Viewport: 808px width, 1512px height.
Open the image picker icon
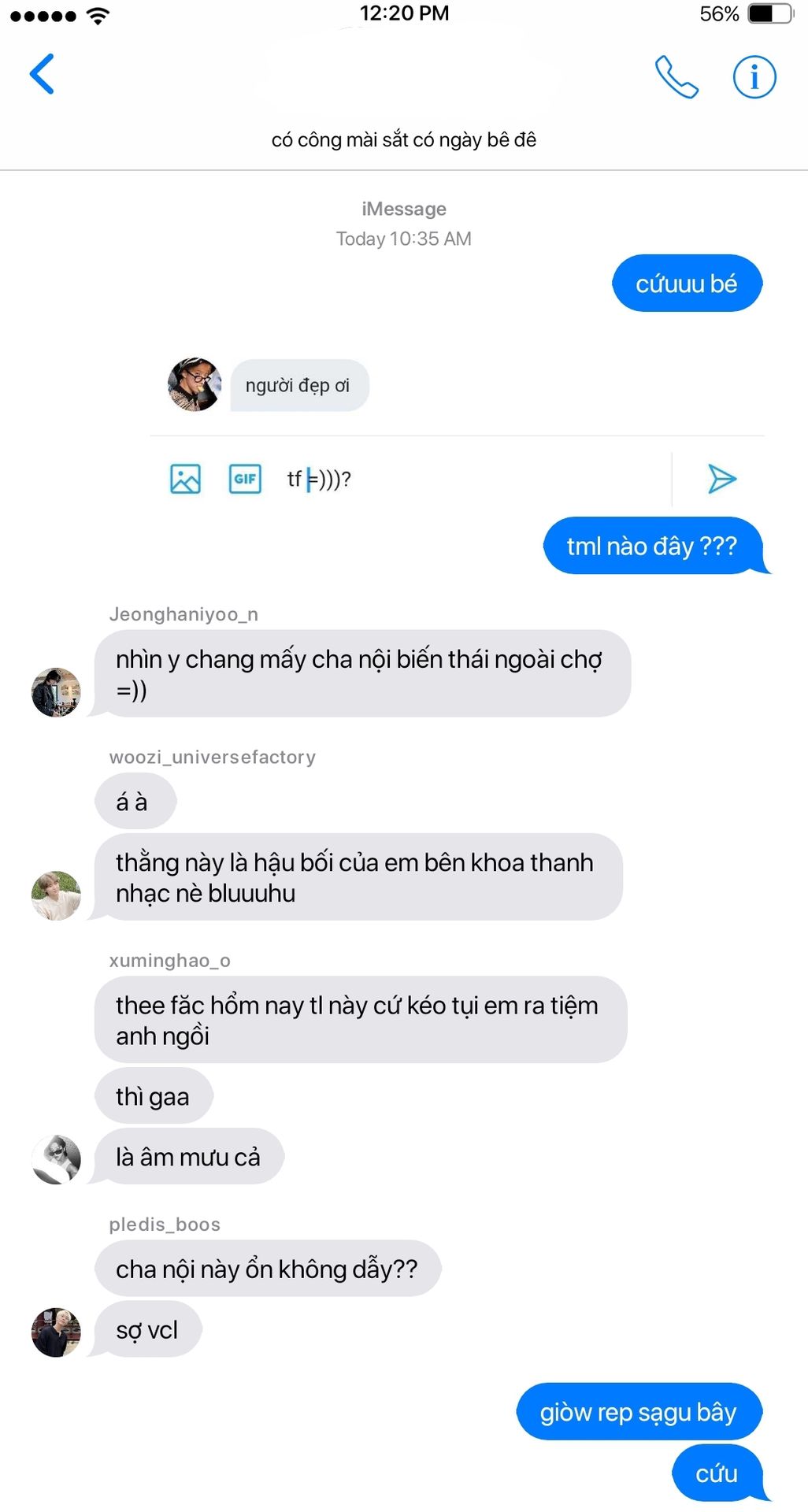pos(185,479)
